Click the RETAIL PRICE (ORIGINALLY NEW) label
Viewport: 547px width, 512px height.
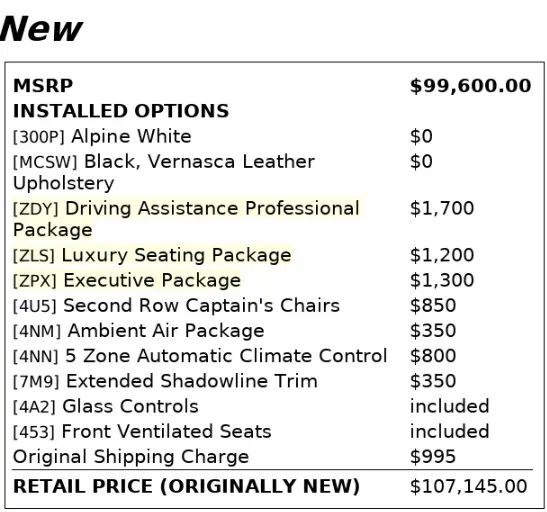(186, 487)
